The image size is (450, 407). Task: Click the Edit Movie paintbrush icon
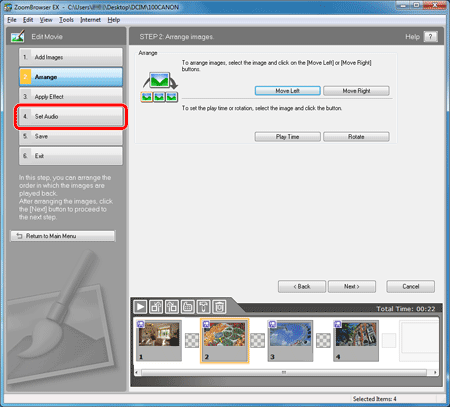[18, 36]
